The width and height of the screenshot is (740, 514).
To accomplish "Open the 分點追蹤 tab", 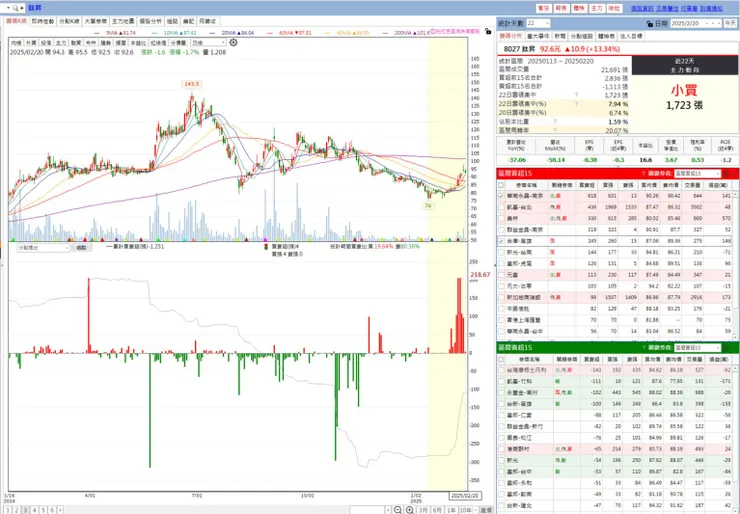I will pos(581,36).
